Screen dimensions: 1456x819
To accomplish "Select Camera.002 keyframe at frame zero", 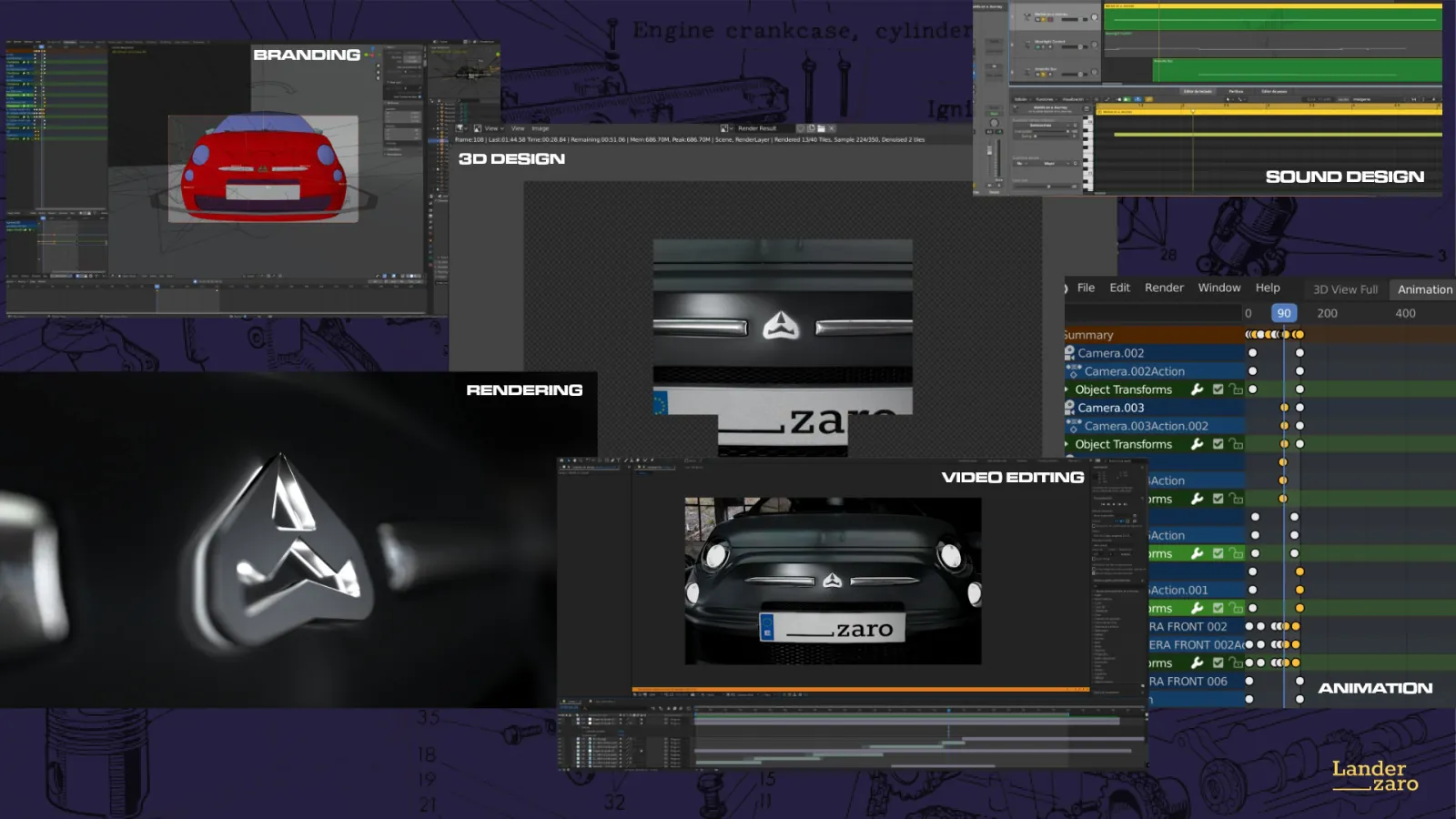I will coord(1252,353).
